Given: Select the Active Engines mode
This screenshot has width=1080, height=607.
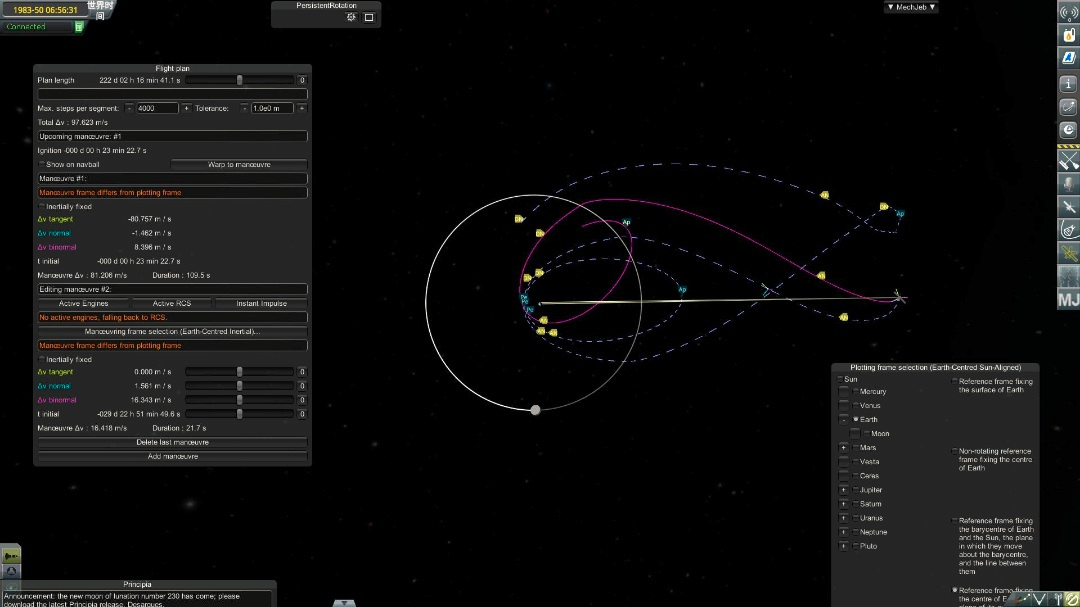Looking at the screenshot, I should click(83, 303).
